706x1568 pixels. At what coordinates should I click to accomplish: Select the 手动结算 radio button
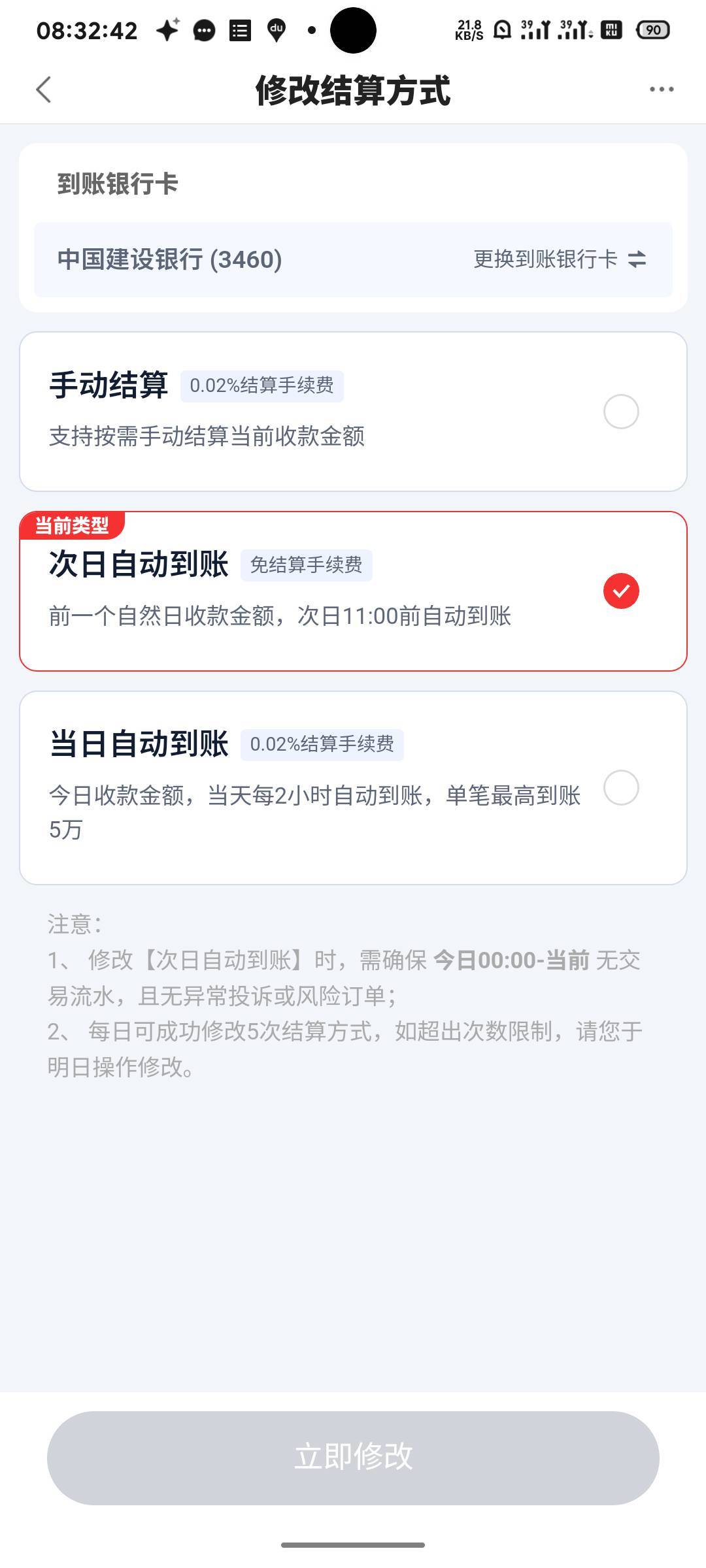[620, 412]
